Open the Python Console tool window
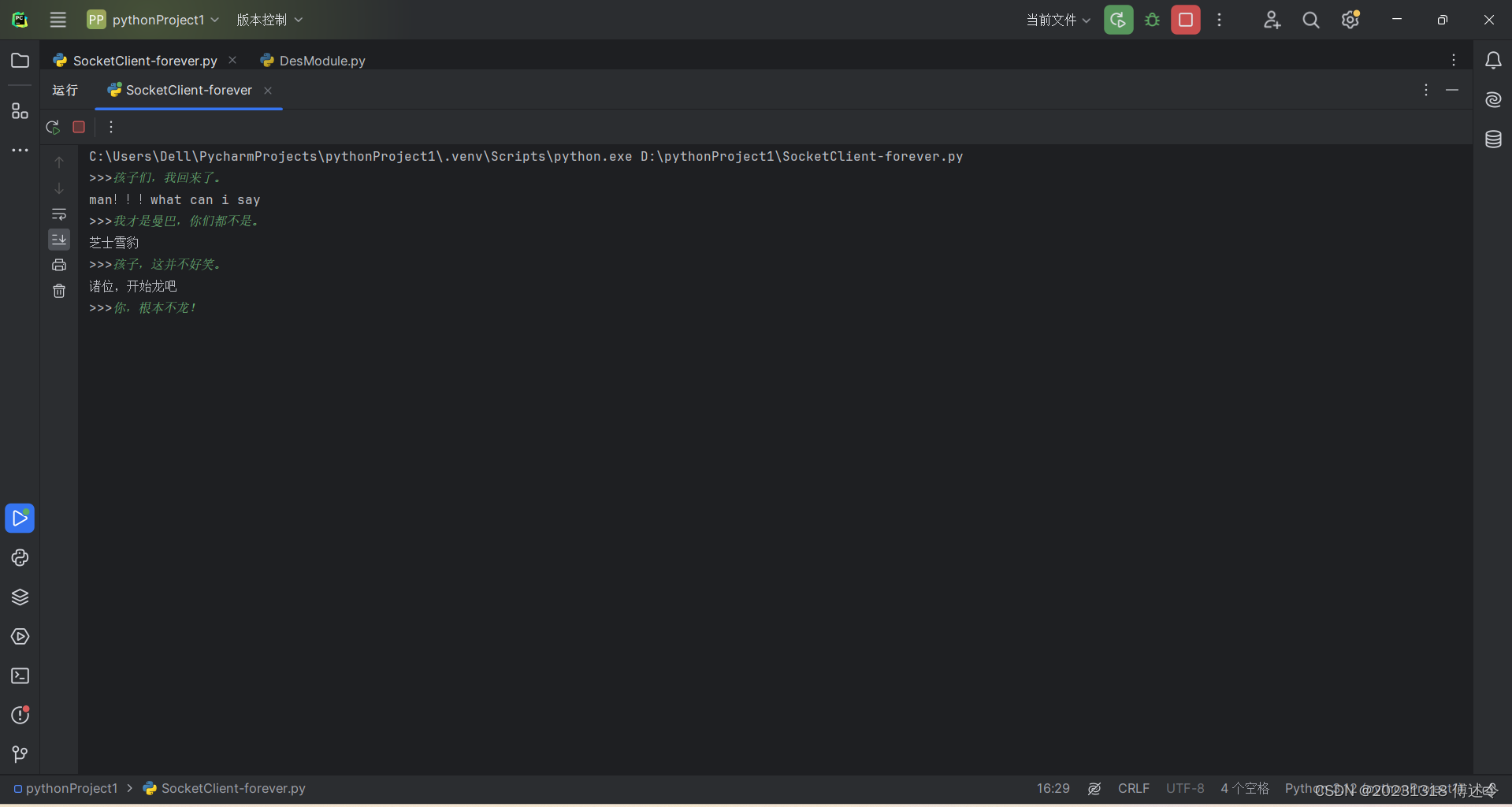1512x807 pixels. pyautogui.click(x=20, y=558)
